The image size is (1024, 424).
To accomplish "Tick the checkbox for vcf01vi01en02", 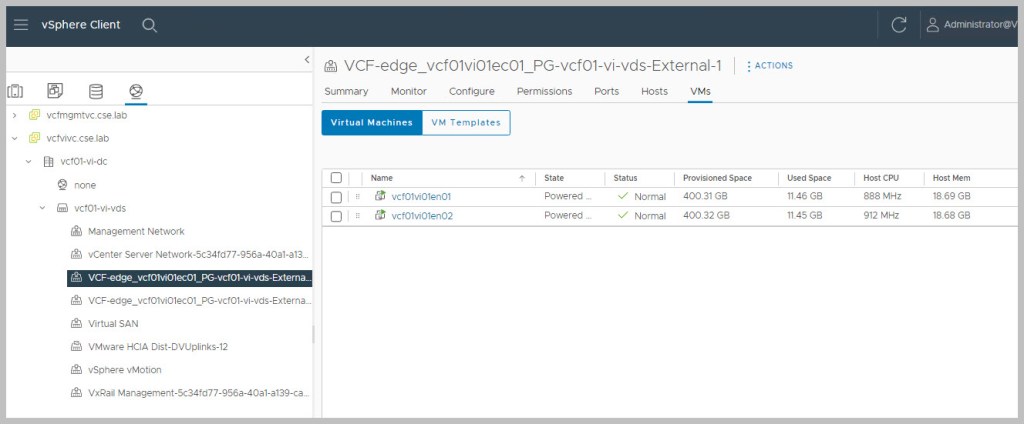I will point(336,215).
